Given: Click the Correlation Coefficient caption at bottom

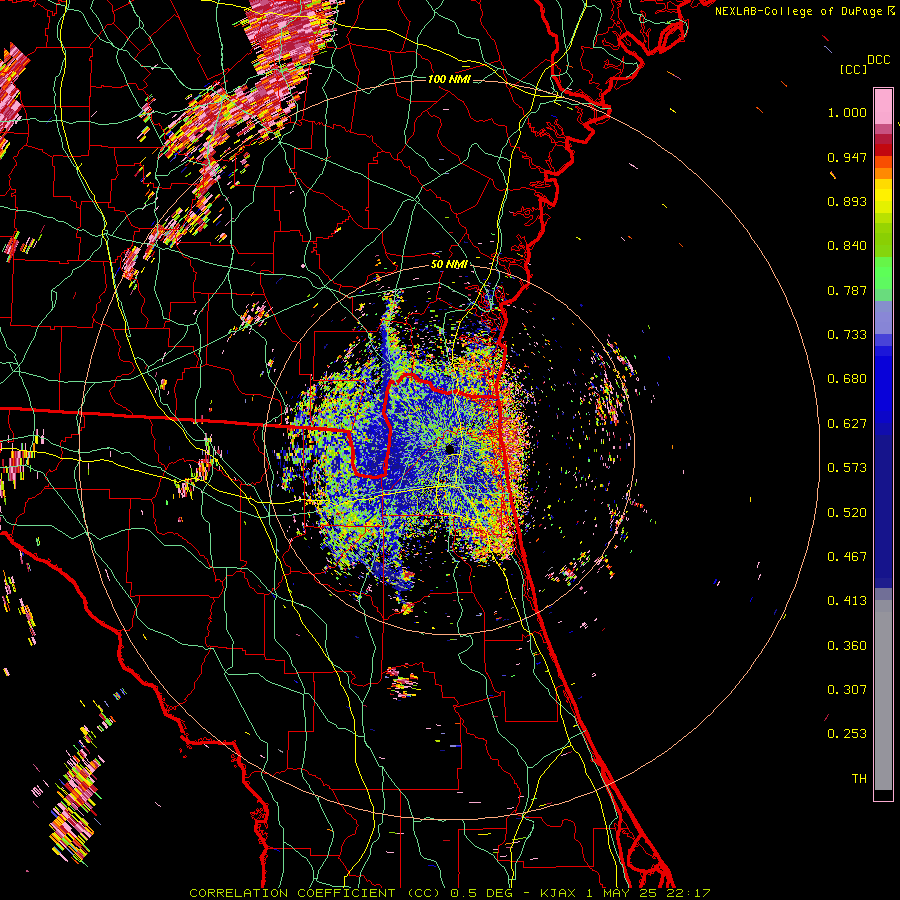Looking at the screenshot, I should 450,893.
